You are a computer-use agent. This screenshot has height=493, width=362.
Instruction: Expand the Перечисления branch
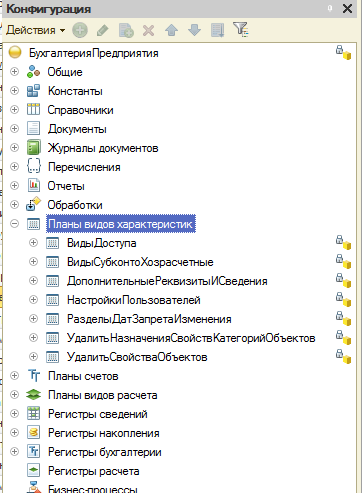(x=14, y=166)
